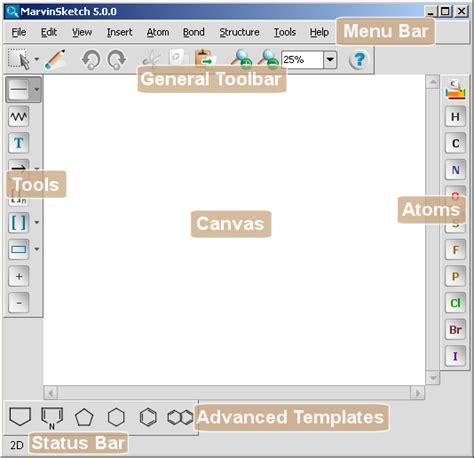Select the rectangle selection tool
This screenshot has width=474, height=458.
click(x=19, y=60)
